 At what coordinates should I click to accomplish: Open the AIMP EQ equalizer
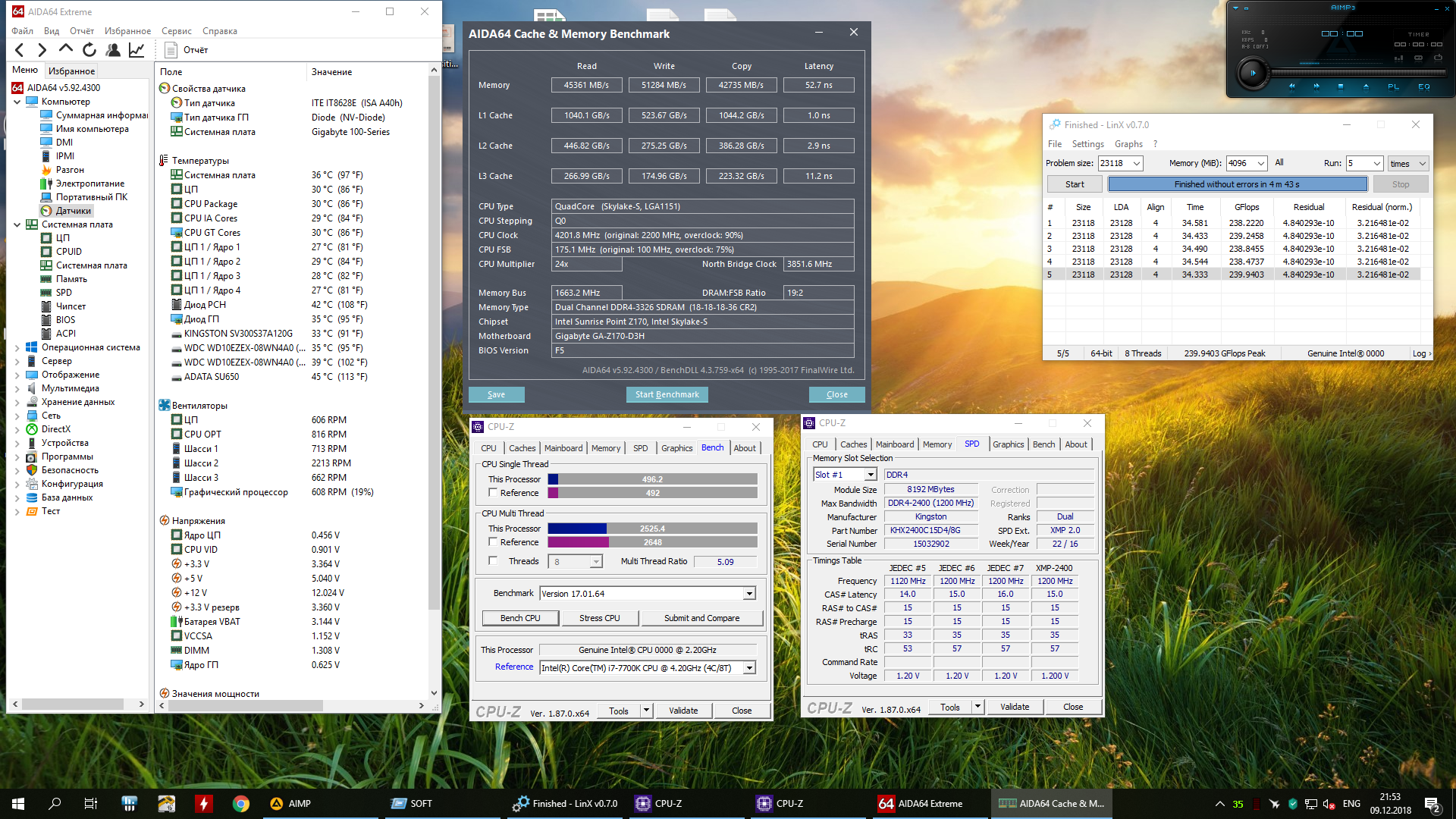pyautogui.click(x=1423, y=86)
